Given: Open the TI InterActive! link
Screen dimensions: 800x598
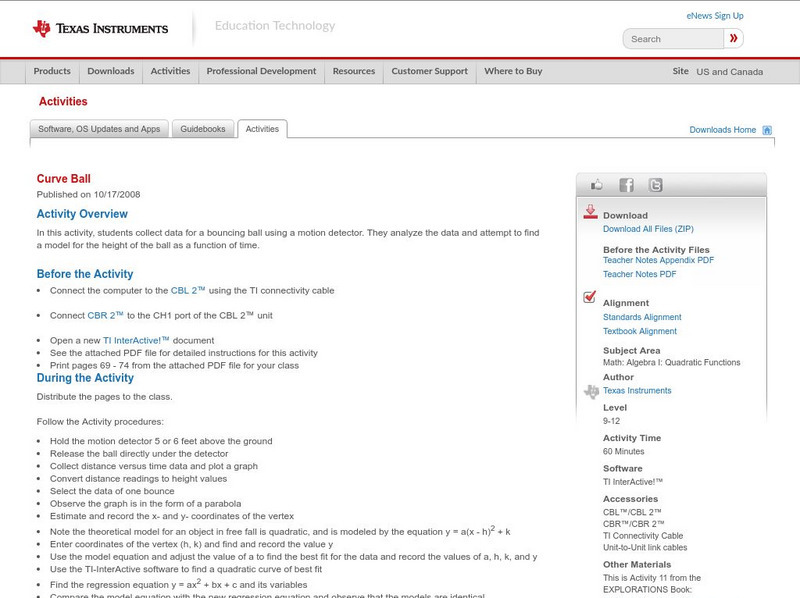Looking at the screenshot, I should point(136,340).
